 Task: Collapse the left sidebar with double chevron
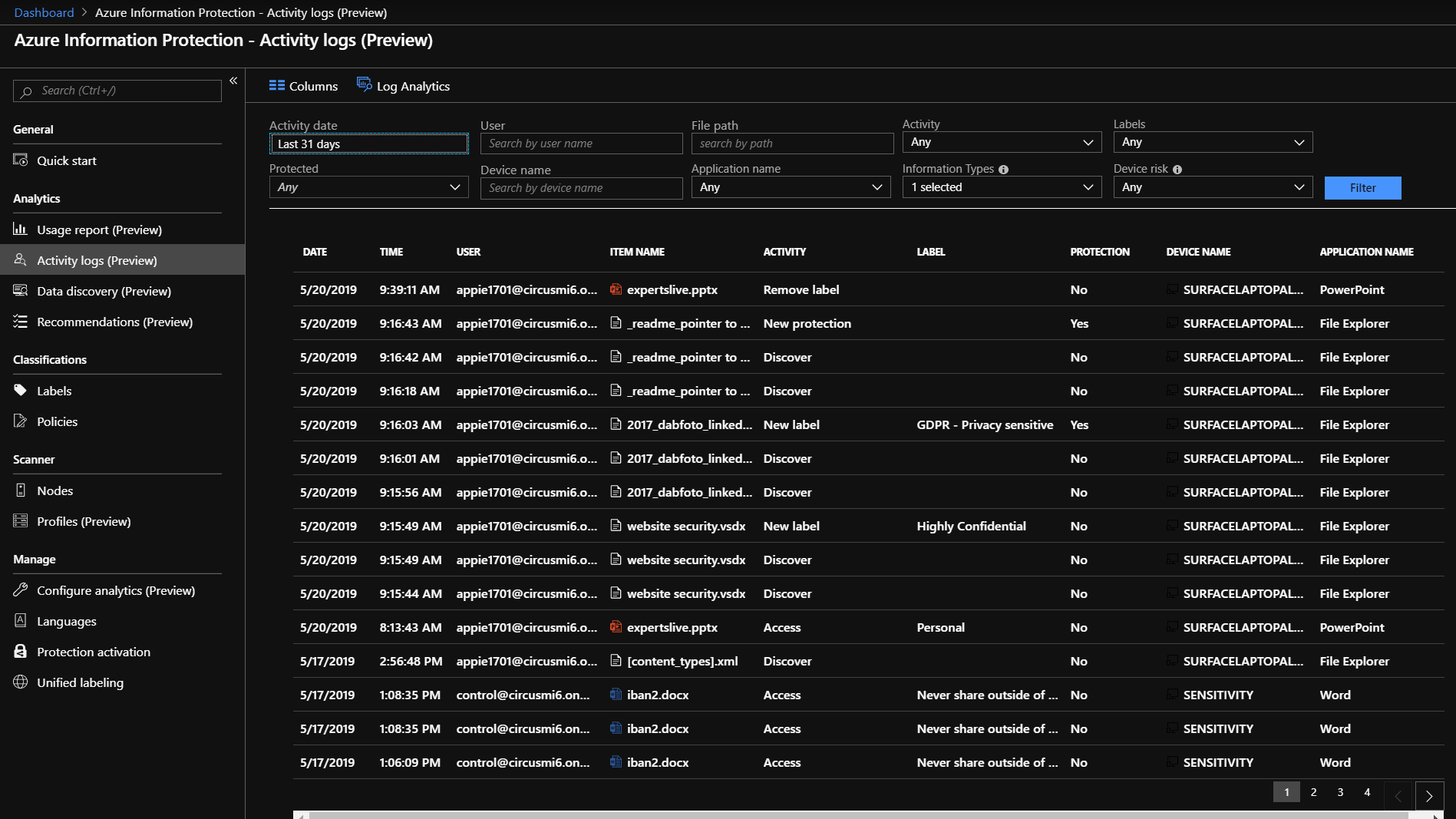[233, 81]
